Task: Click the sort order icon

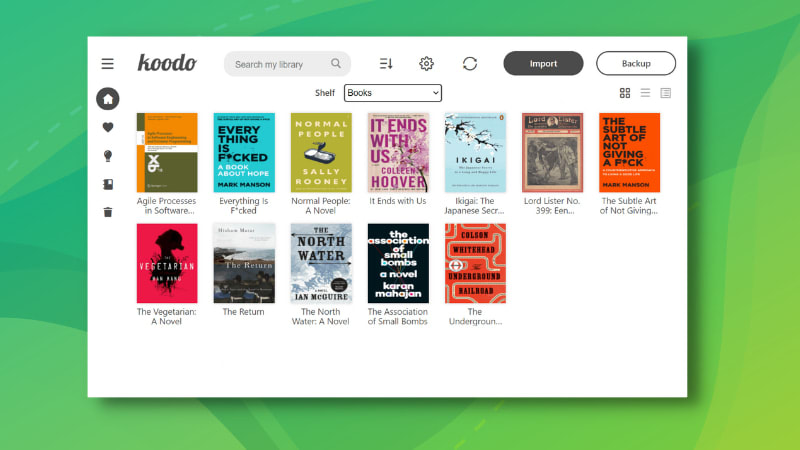Action: pyautogui.click(x=386, y=64)
